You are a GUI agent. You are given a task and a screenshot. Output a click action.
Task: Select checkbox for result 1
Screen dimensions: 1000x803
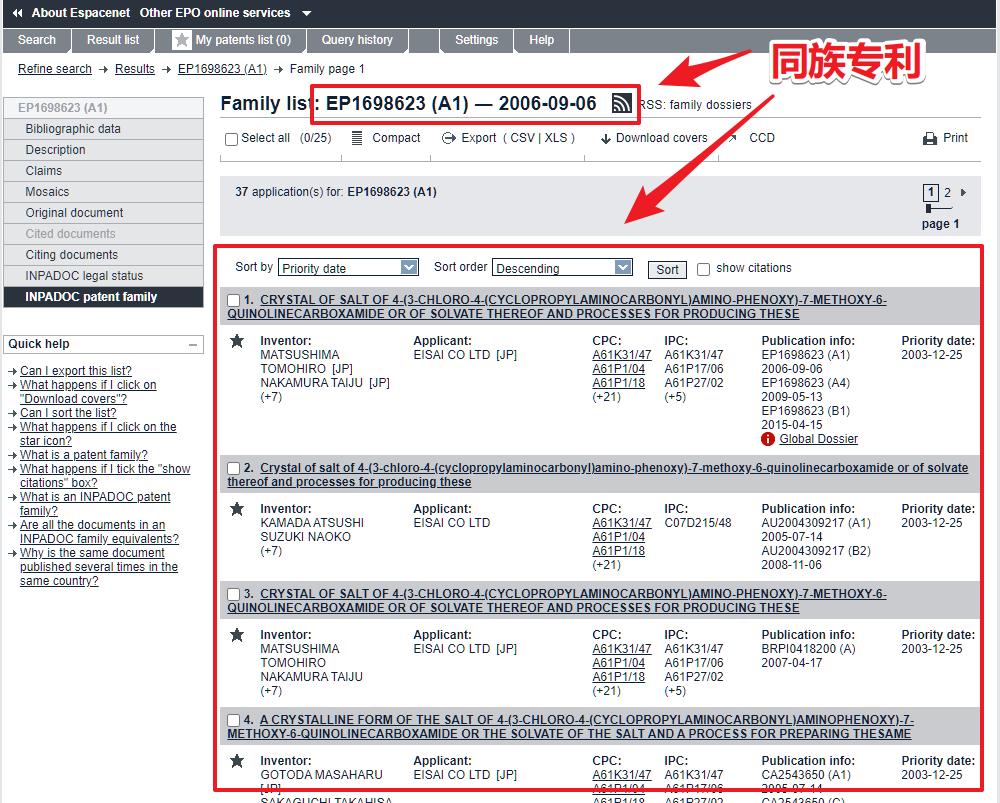234,300
